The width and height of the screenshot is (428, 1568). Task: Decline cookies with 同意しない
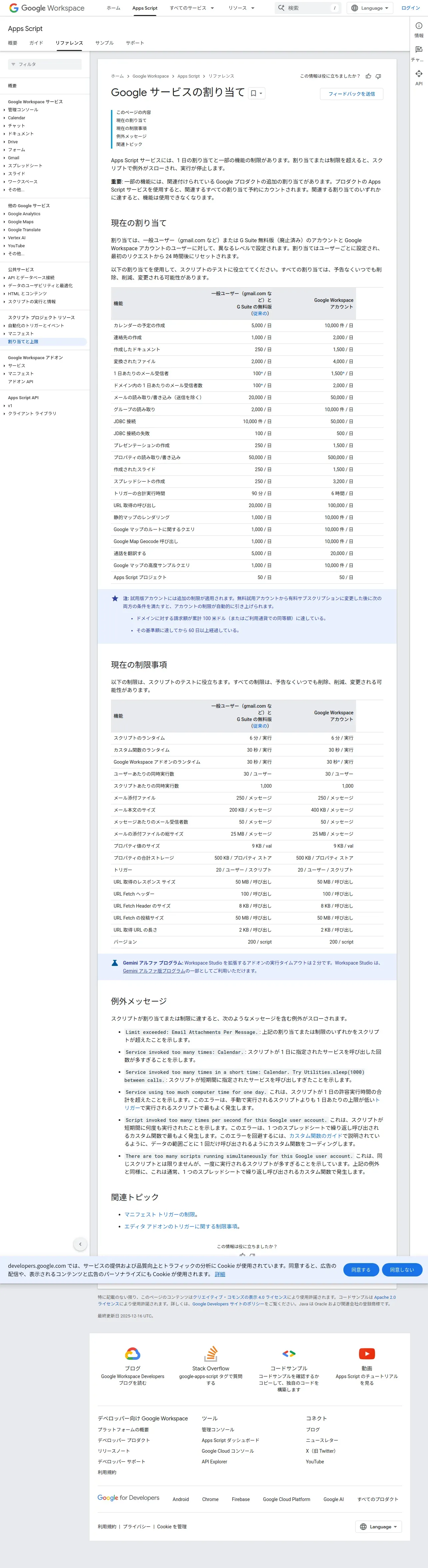click(x=402, y=1270)
